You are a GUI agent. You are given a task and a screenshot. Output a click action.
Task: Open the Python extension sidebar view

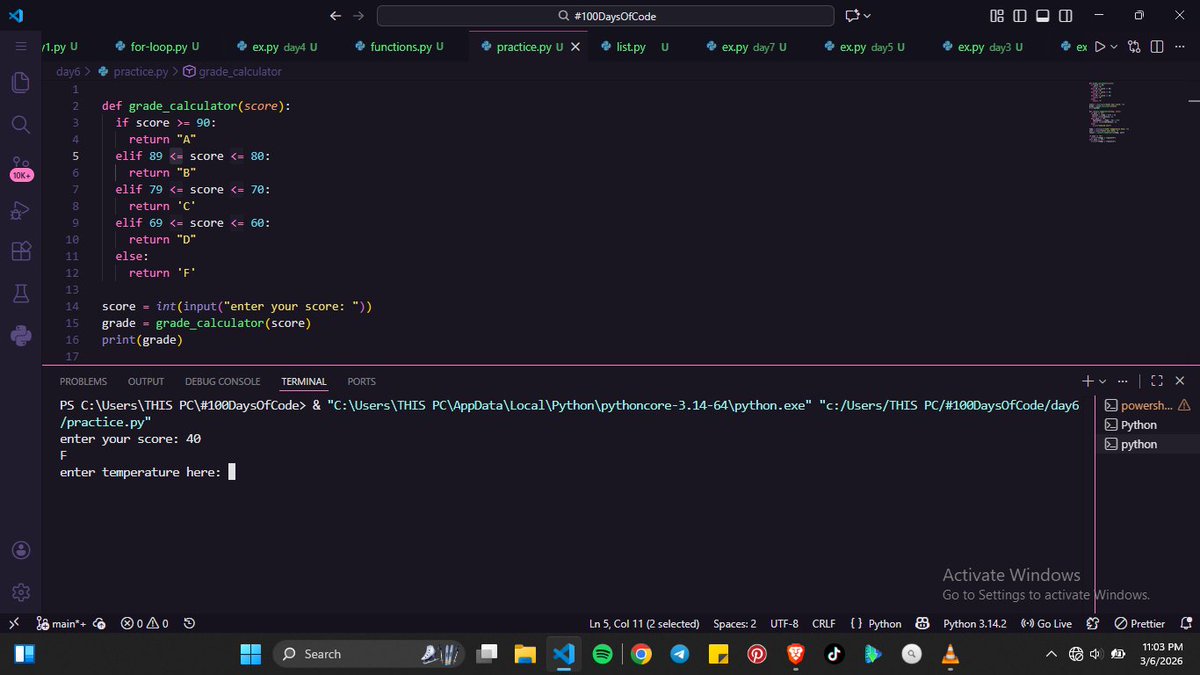click(21, 336)
